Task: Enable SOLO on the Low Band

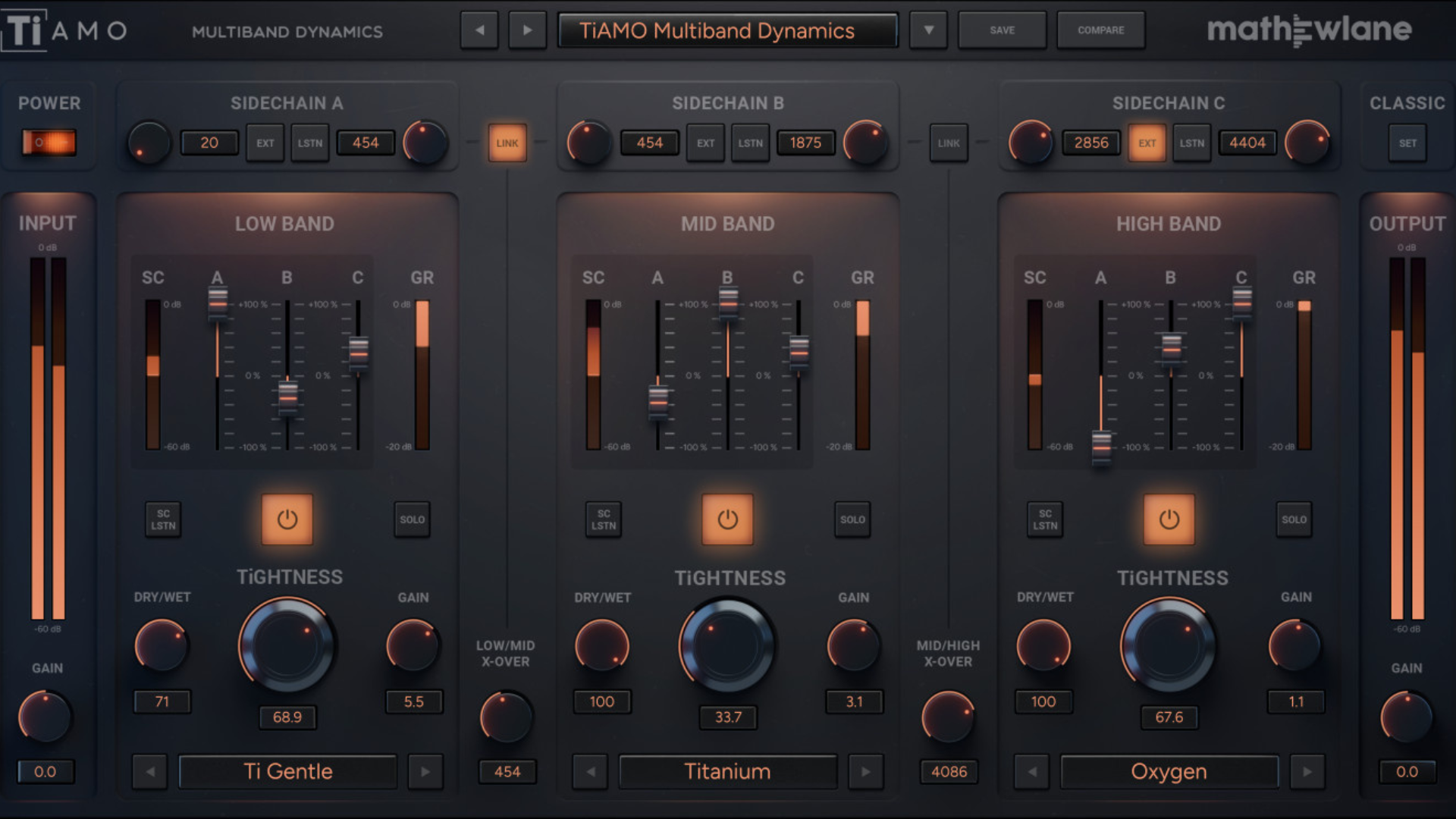Action: (413, 519)
